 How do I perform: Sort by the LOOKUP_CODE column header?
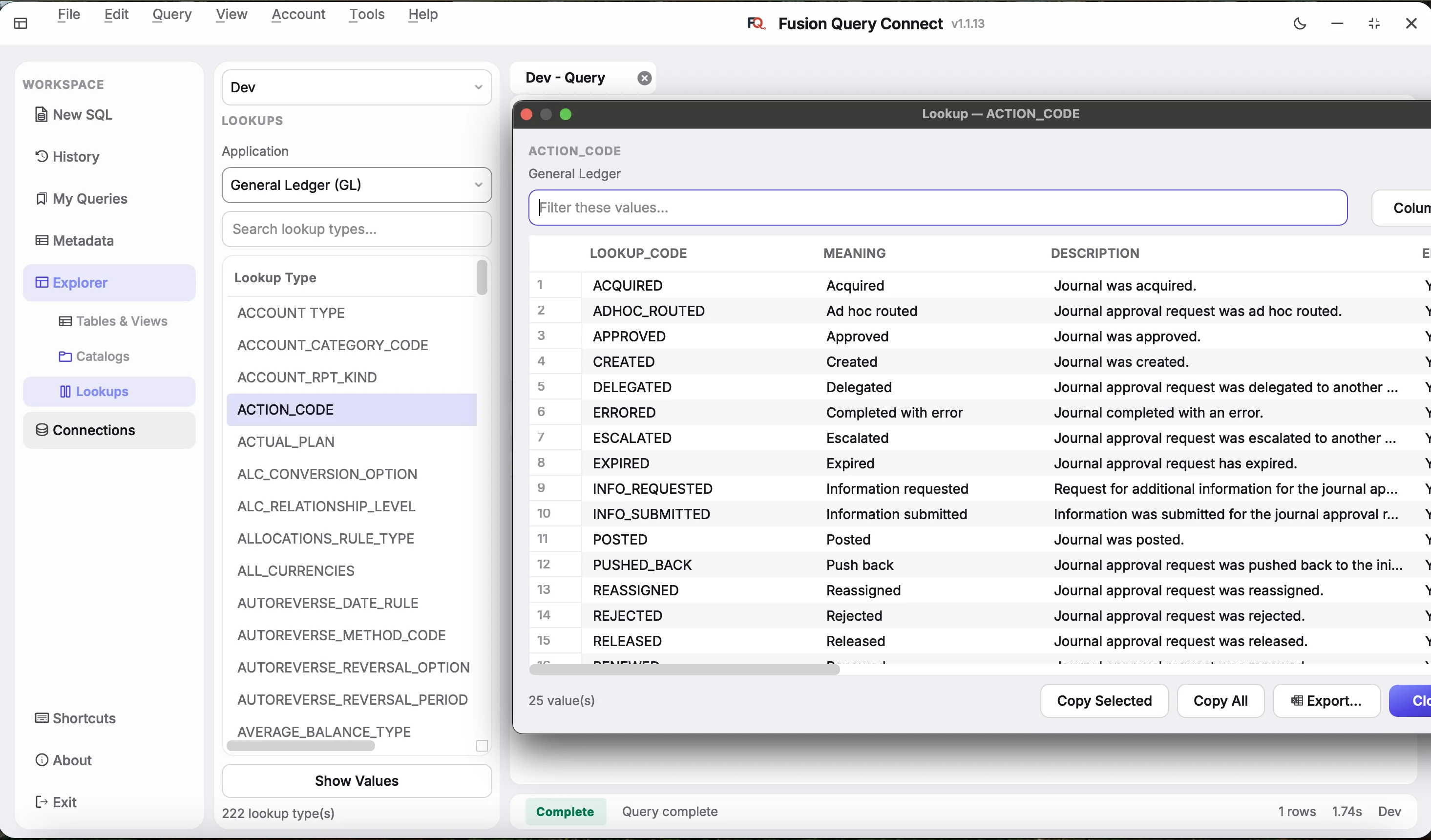pyautogui.click(x=638, y=253)
